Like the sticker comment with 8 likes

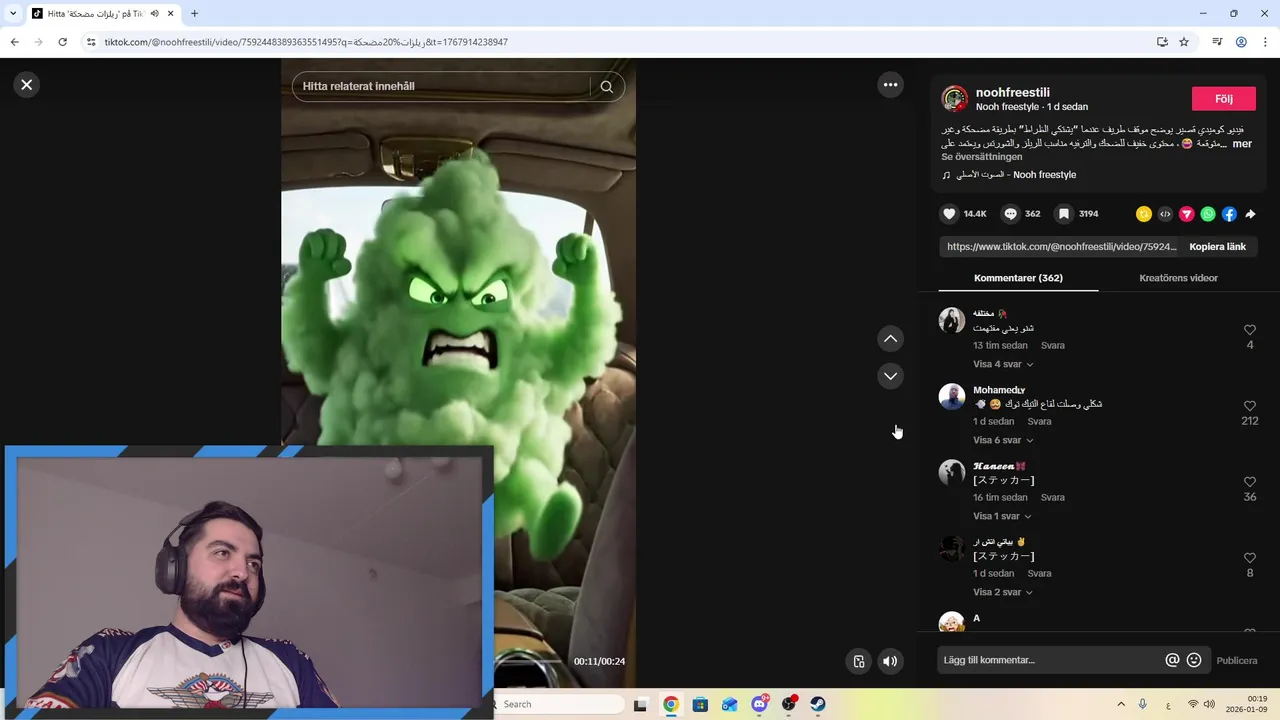pos(1250,558)
